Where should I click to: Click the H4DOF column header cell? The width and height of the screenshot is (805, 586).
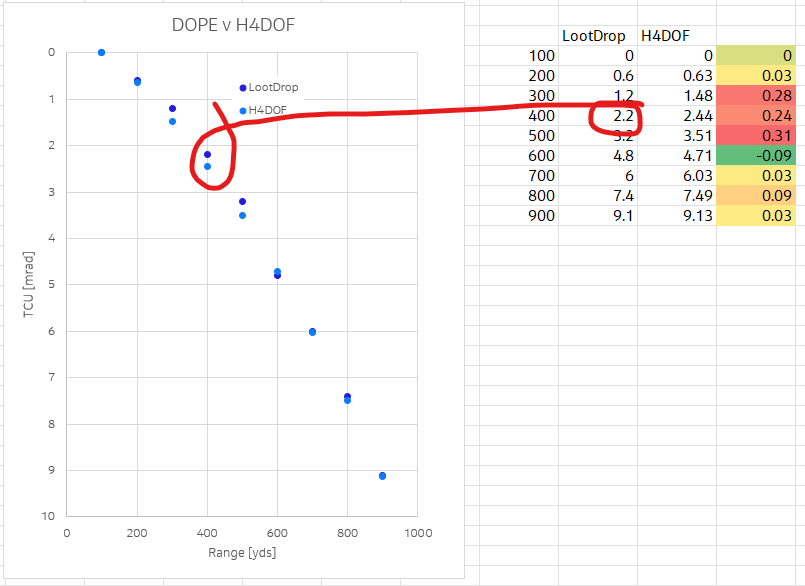665,36
